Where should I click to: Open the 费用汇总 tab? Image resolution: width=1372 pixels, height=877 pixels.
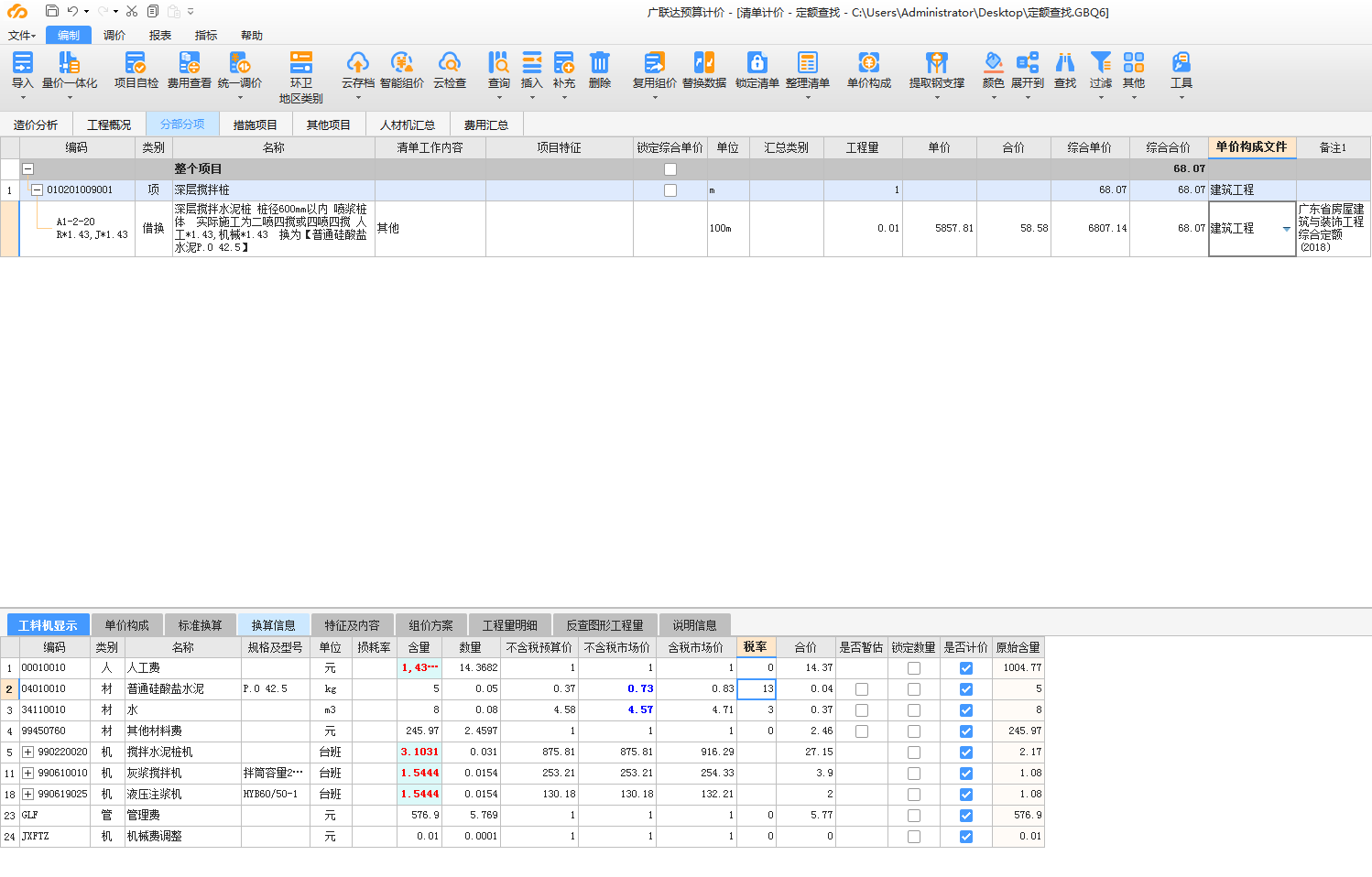486,125
